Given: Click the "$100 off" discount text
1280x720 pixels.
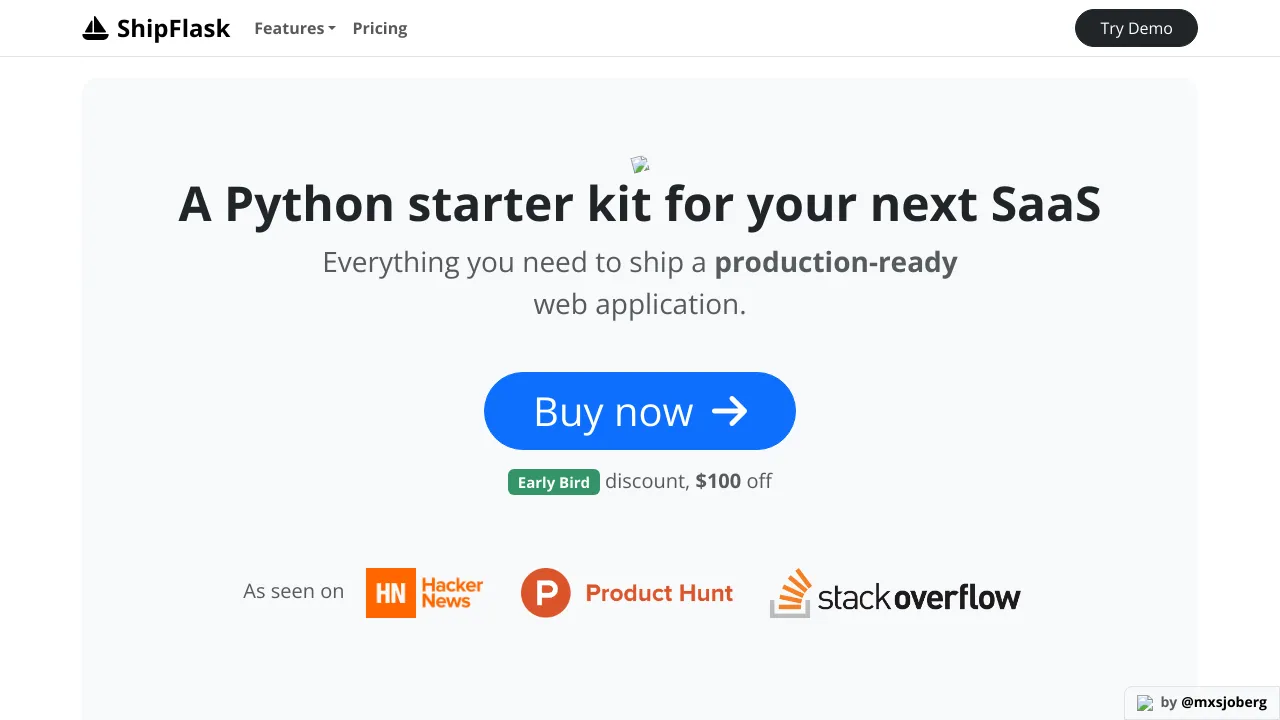Looking at the screenshot, I should pyautogui.click(x=734, y=481).
